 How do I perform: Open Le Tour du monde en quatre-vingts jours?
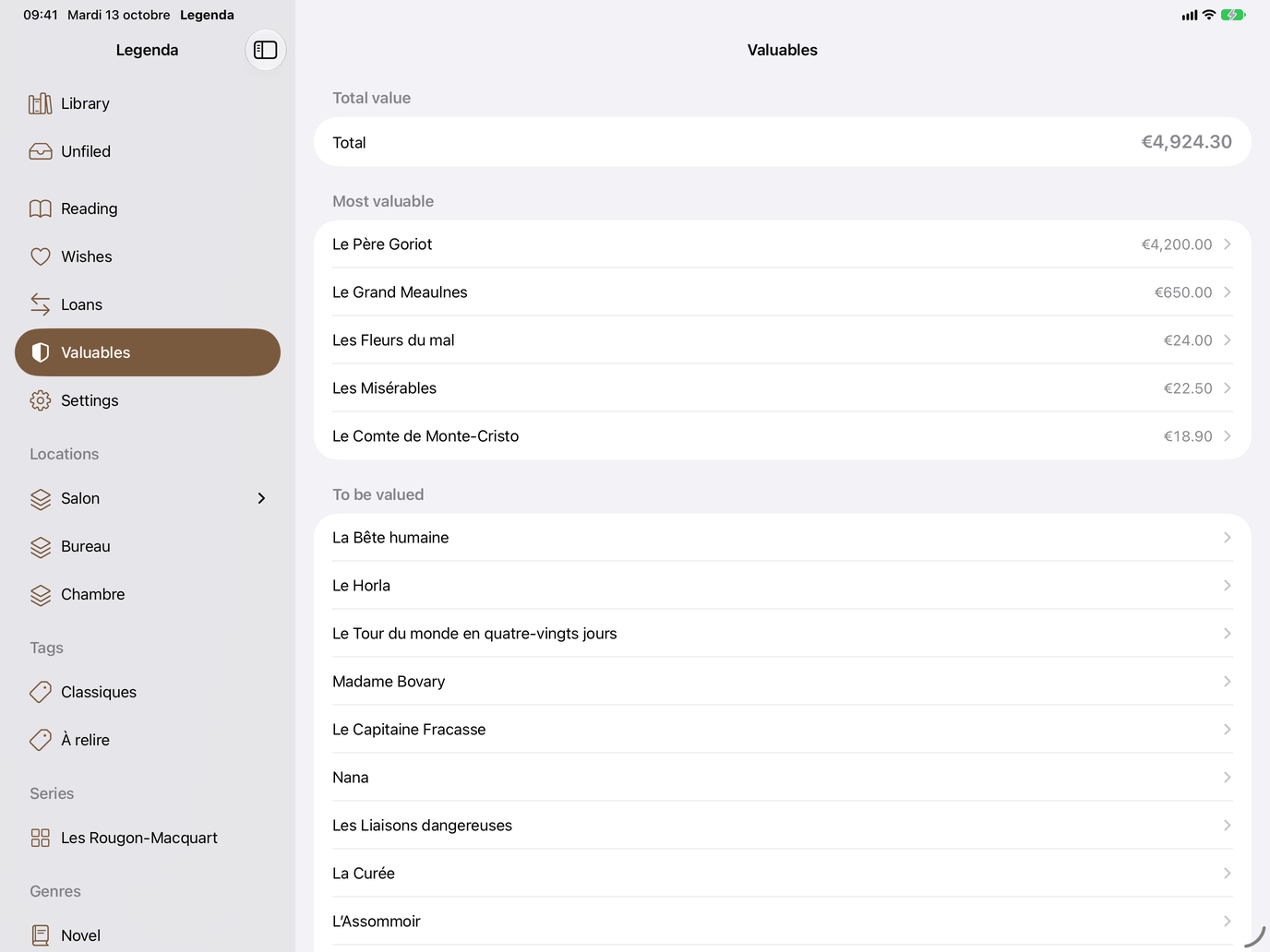(x=783, y=633)
